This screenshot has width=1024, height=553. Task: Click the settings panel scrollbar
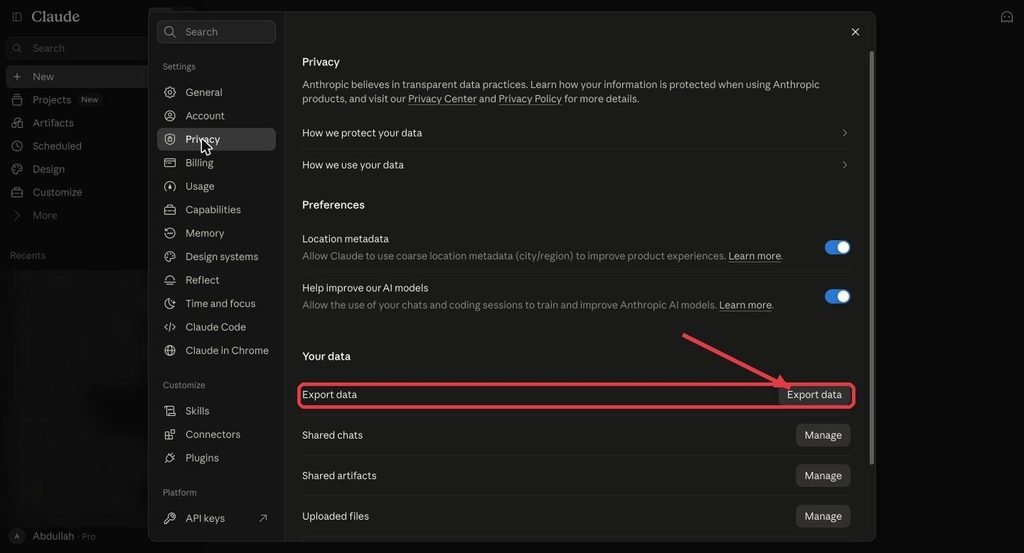coord(871,258)
